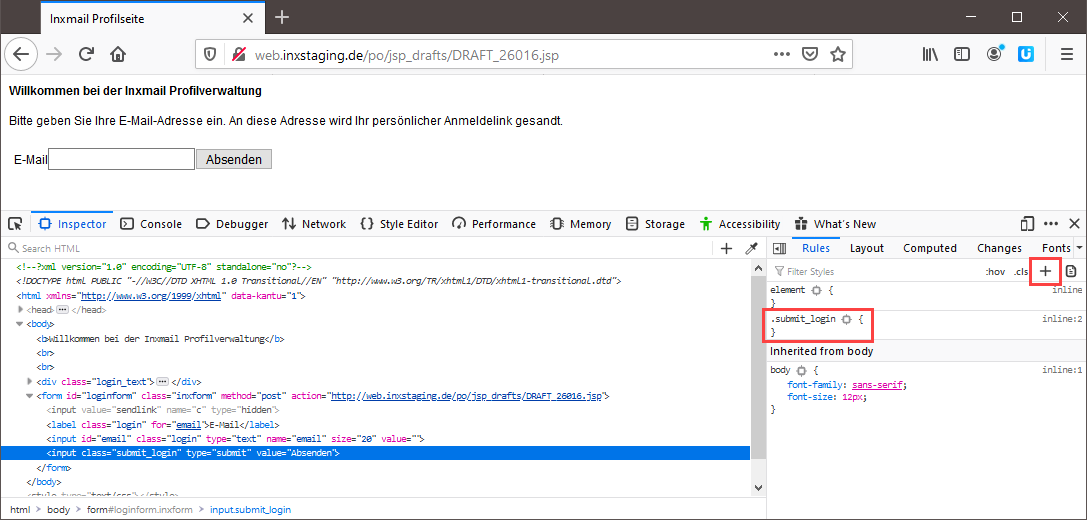Click the sans-serif font-family value
1087x520 pixels.
pyautogui.click(x=877, y=385)
